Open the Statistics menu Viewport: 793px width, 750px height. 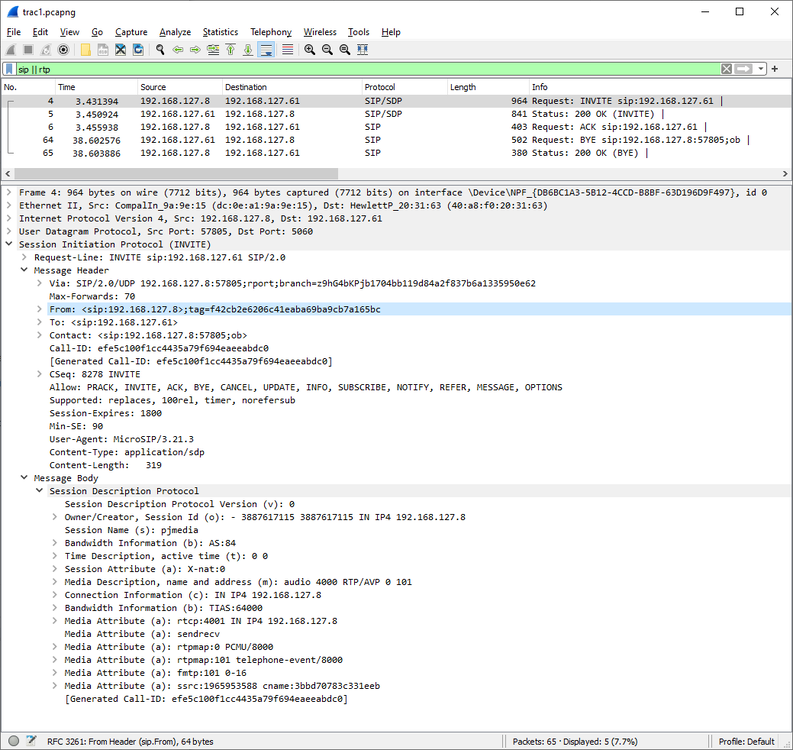220,32
